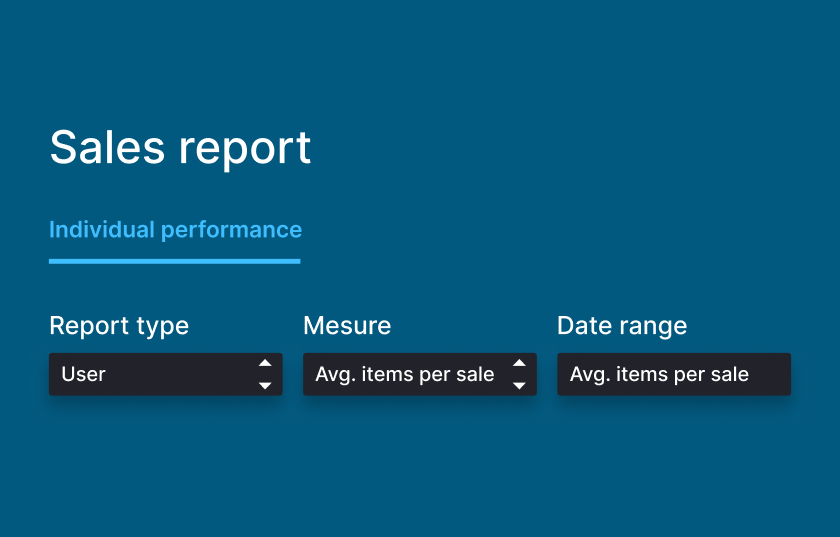Click empty right side of Date range field

click(x=770, y=374)
